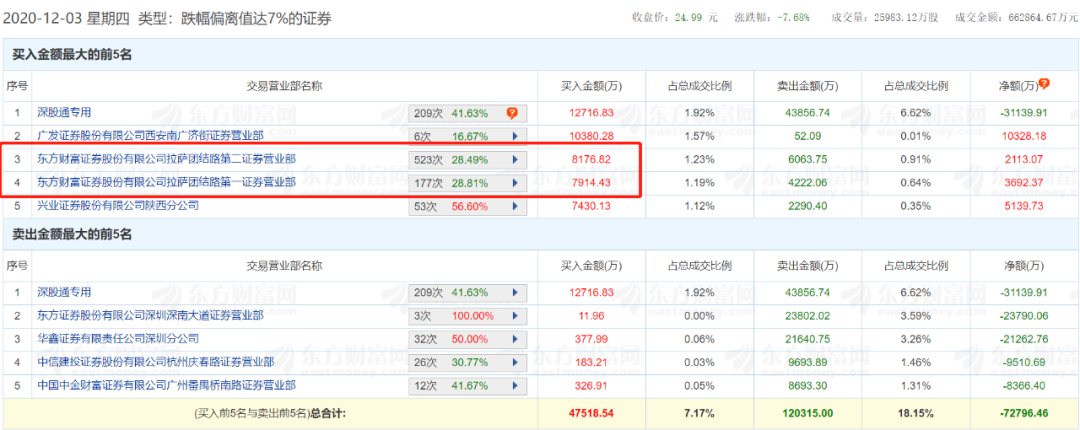Click the total buy amount 47518.54

tap(592, 413)
